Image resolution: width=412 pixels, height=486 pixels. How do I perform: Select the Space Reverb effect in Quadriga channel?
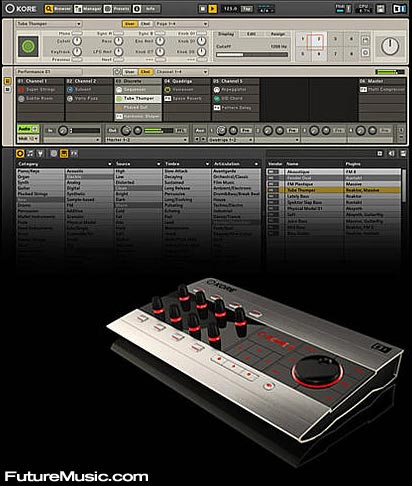[187, 99]
